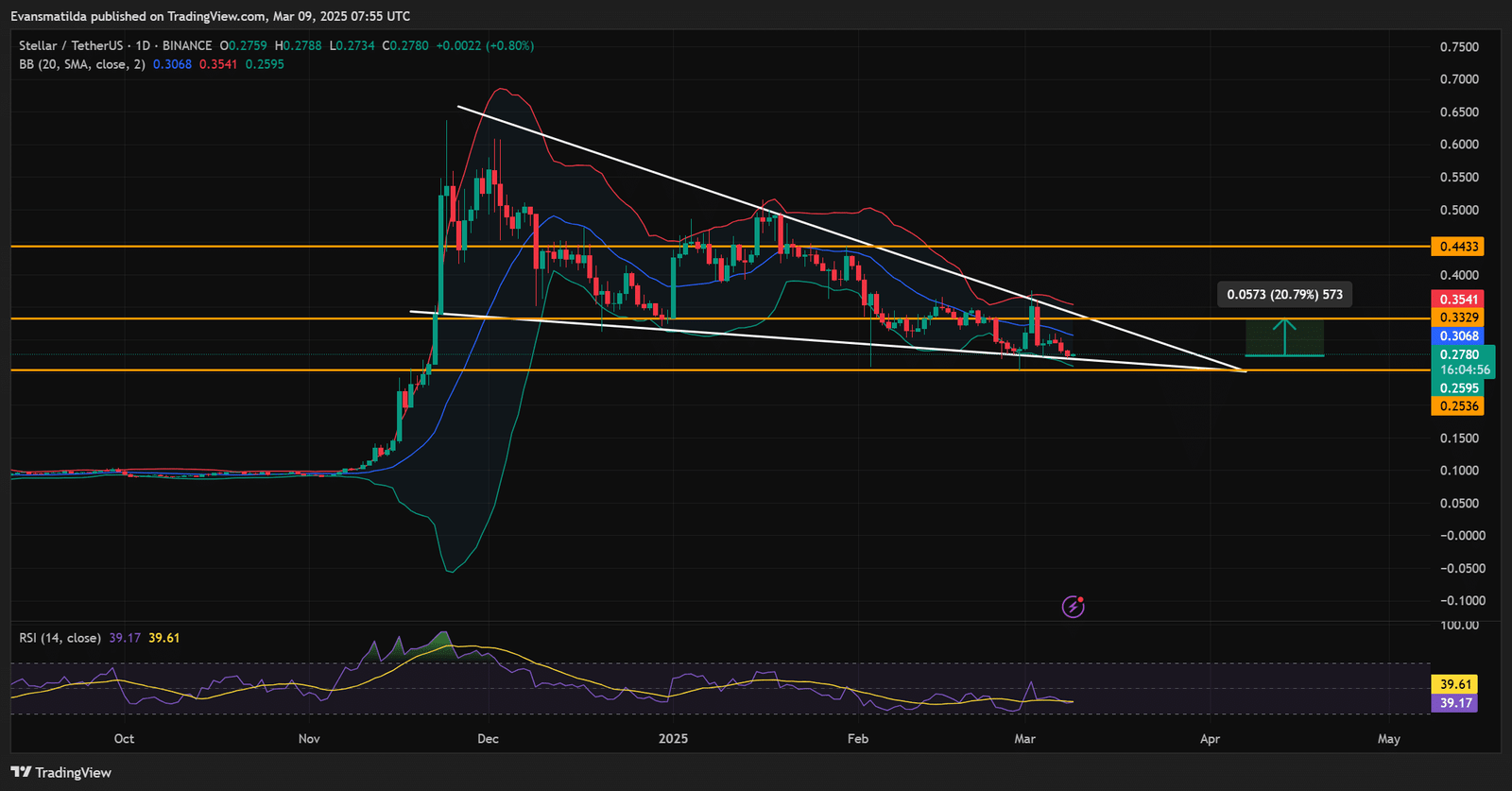Select the RSI (14, close) indicator label
This screenshot has height=791, width=1512.
(x=60, y=638)
